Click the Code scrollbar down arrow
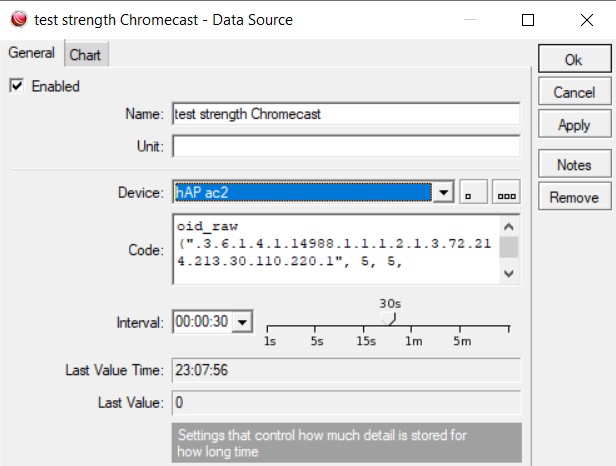Viewport: 616px width, 466px height. click(509, 273)
